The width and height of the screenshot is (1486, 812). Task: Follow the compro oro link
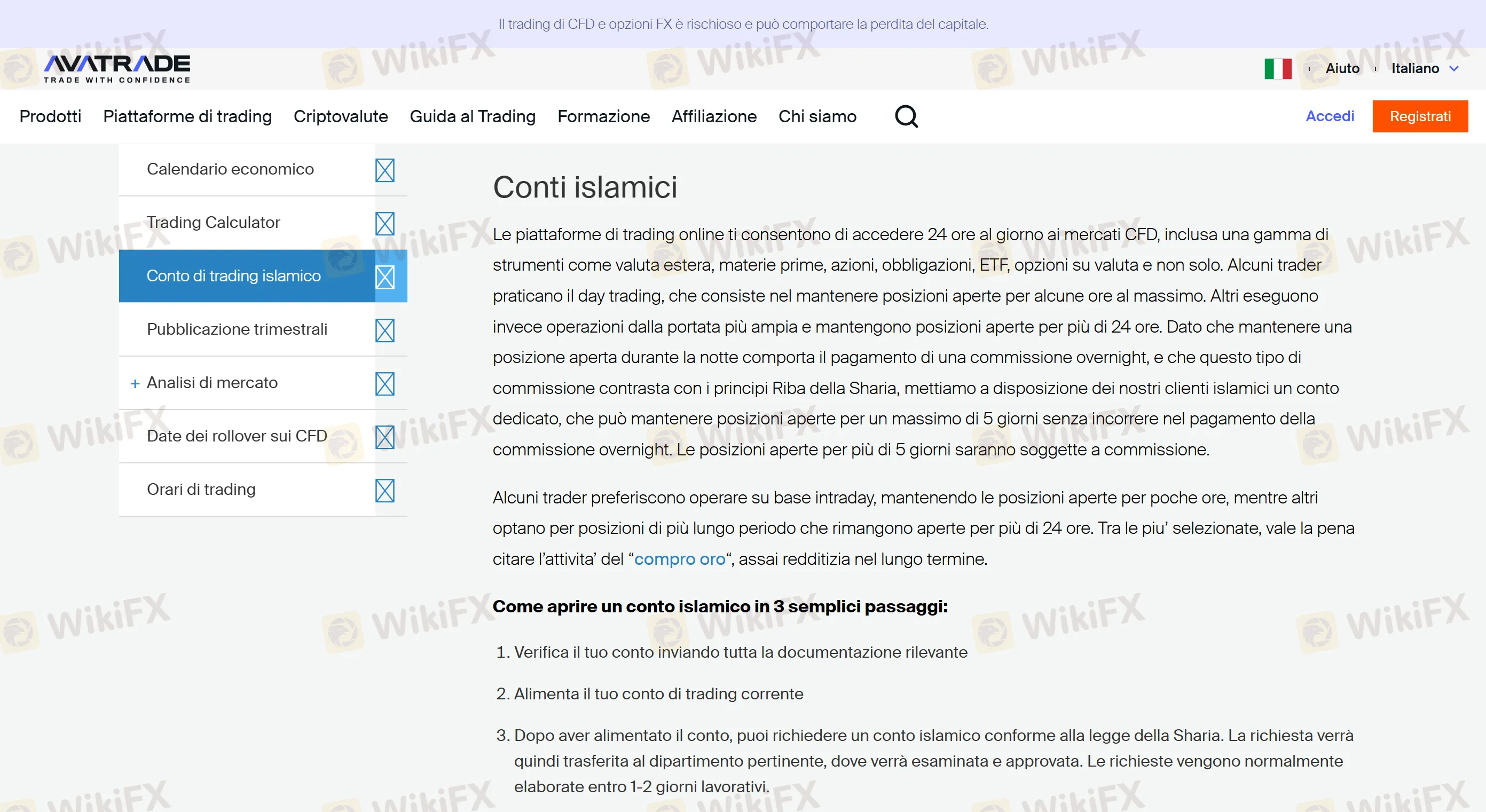pyautogui.click(x=679, y=559)
